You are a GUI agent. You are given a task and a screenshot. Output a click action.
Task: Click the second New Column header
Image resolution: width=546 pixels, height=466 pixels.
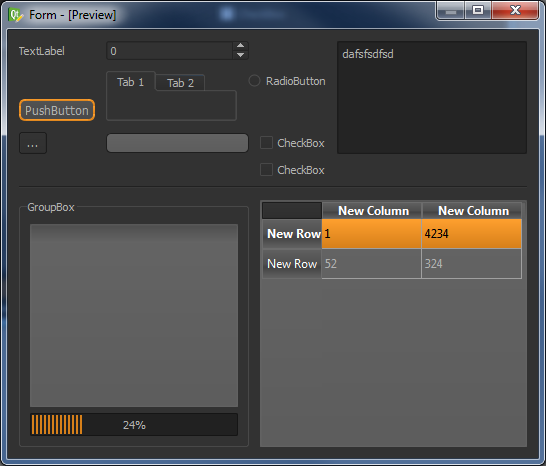click(471, 211)
